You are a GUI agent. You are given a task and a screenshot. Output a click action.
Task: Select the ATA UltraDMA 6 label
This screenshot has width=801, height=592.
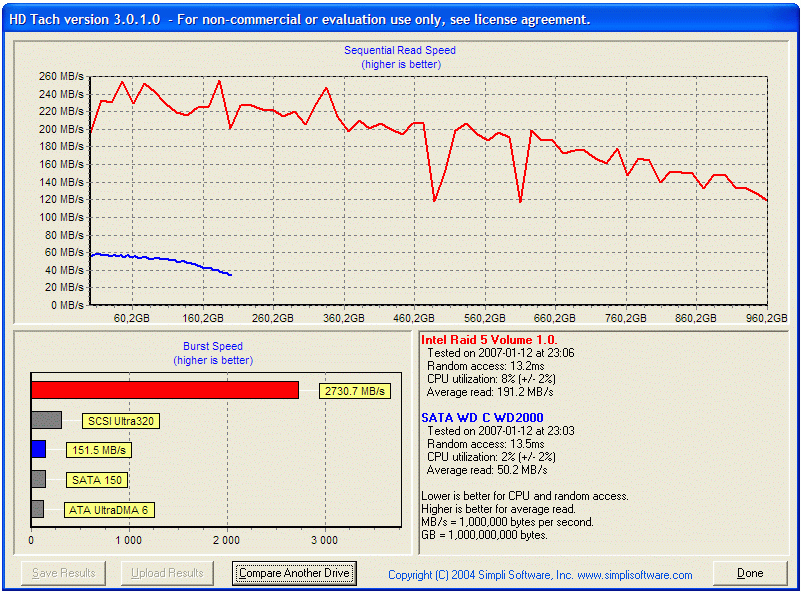click(x=110, y=510)
